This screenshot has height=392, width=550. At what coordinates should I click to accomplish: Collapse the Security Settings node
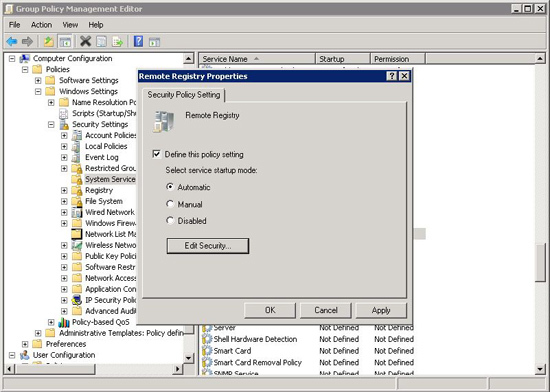point(51,124)
